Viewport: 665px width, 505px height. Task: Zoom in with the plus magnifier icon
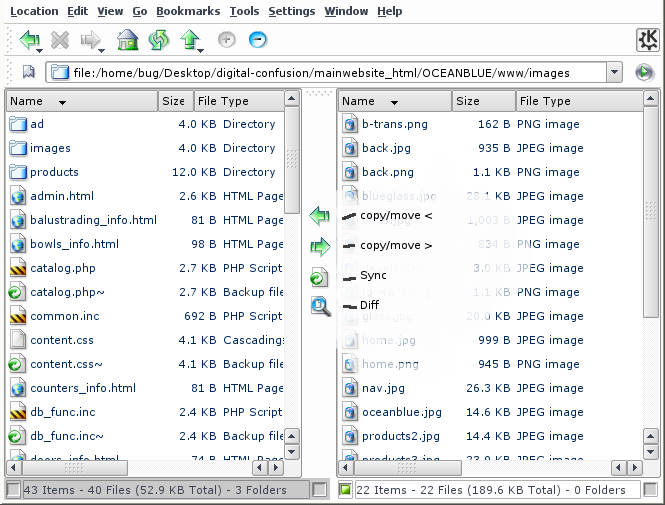click(226, 40)
